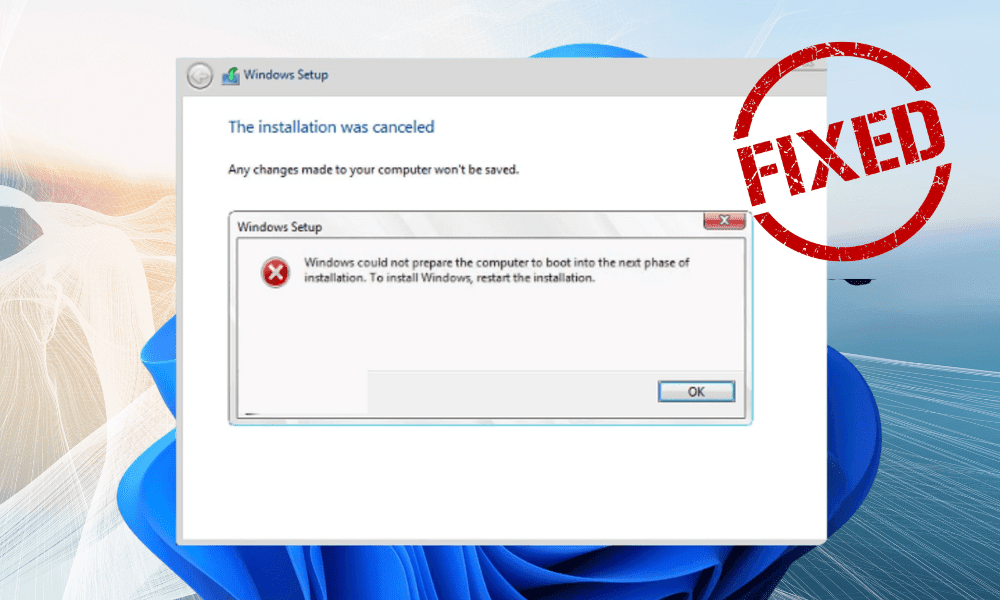Click the 'Windows Setup' title in the outer window header

(x=286, y=75)
